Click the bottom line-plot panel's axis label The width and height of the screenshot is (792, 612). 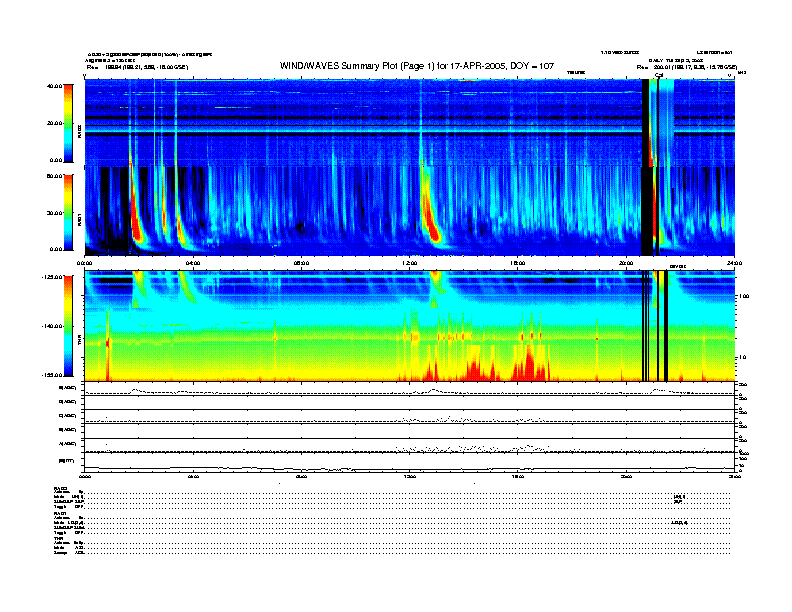(x=67, y=461)
